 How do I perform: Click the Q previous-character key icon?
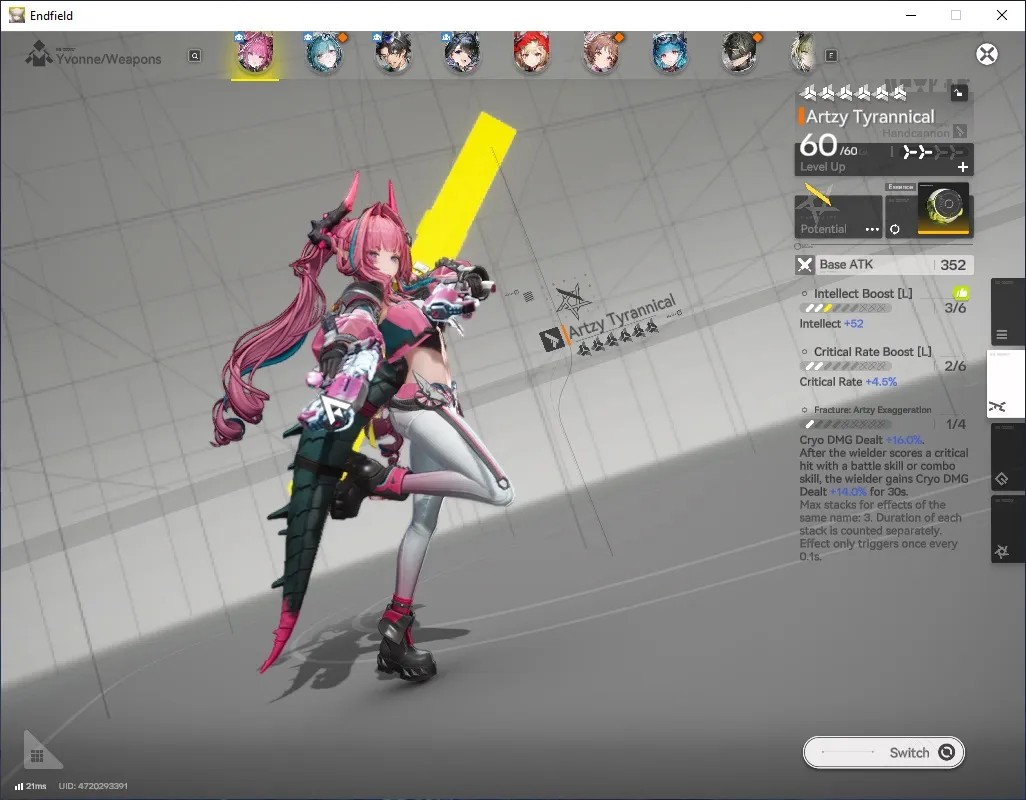(x=194, y=56)
